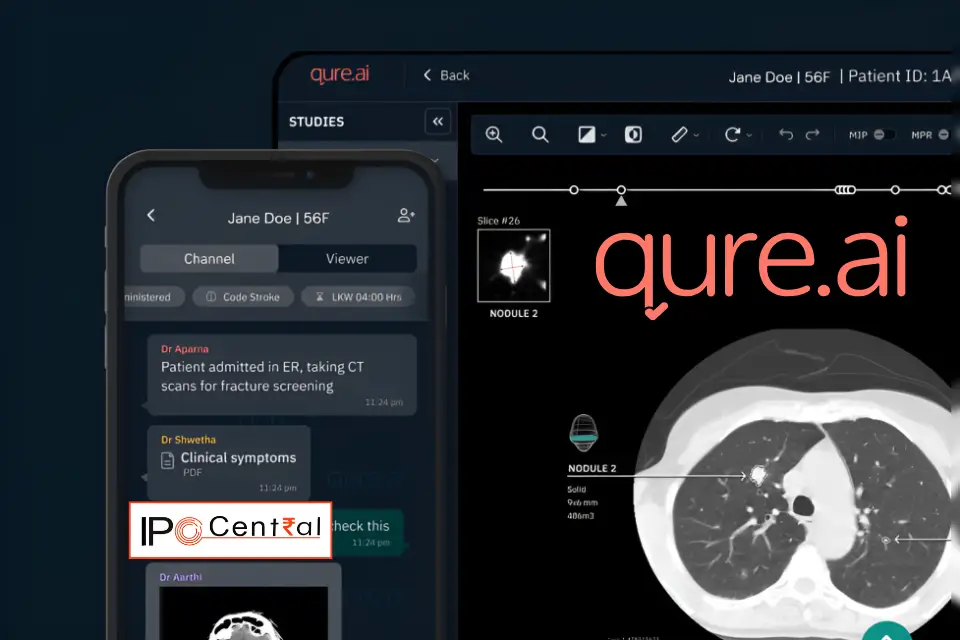
Task: Open the search tool in the viewer toolbar
Action: [x=540, y=134]
